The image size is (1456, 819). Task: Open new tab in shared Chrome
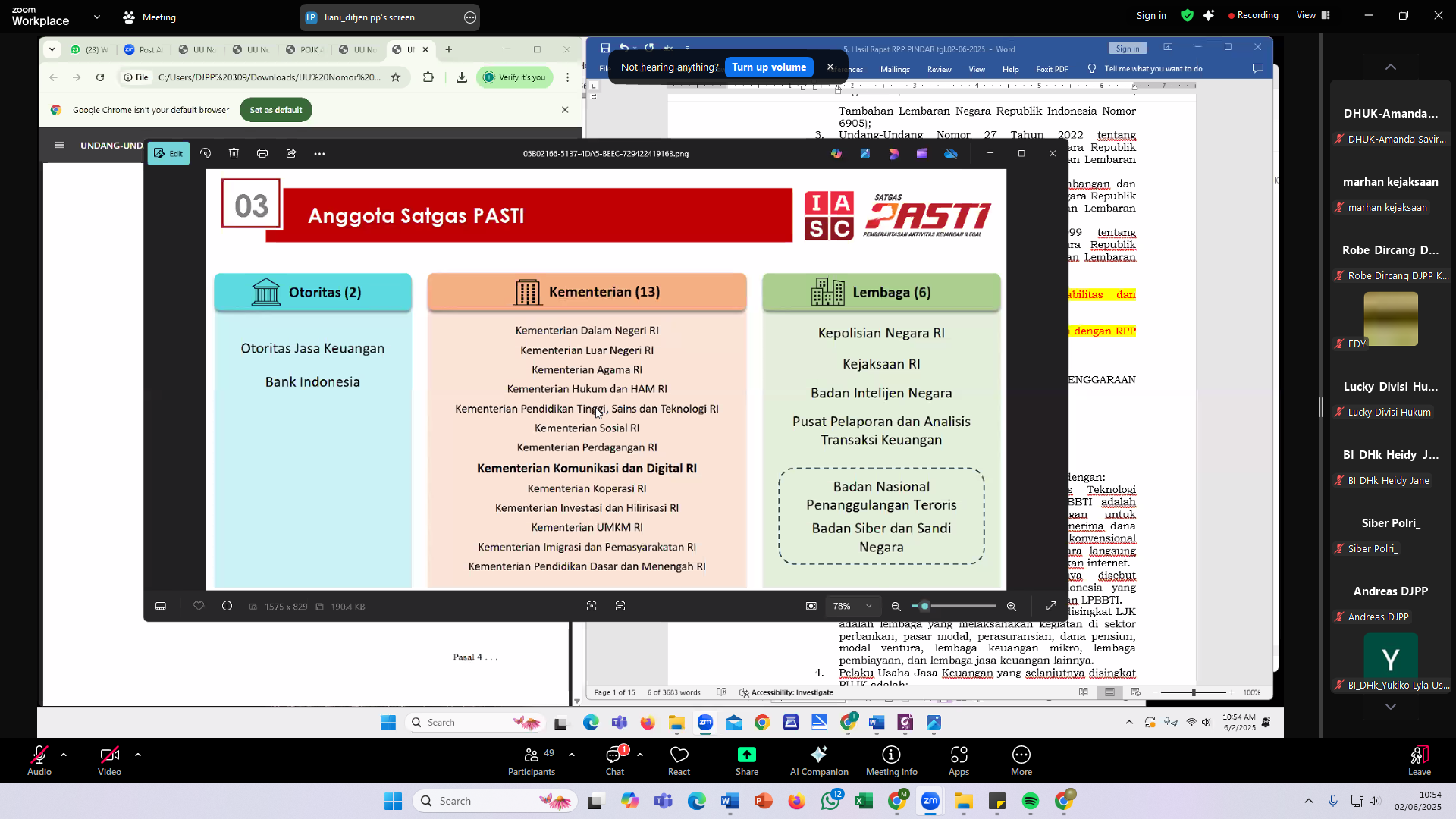pyautogui.click(x=449, y=49)
